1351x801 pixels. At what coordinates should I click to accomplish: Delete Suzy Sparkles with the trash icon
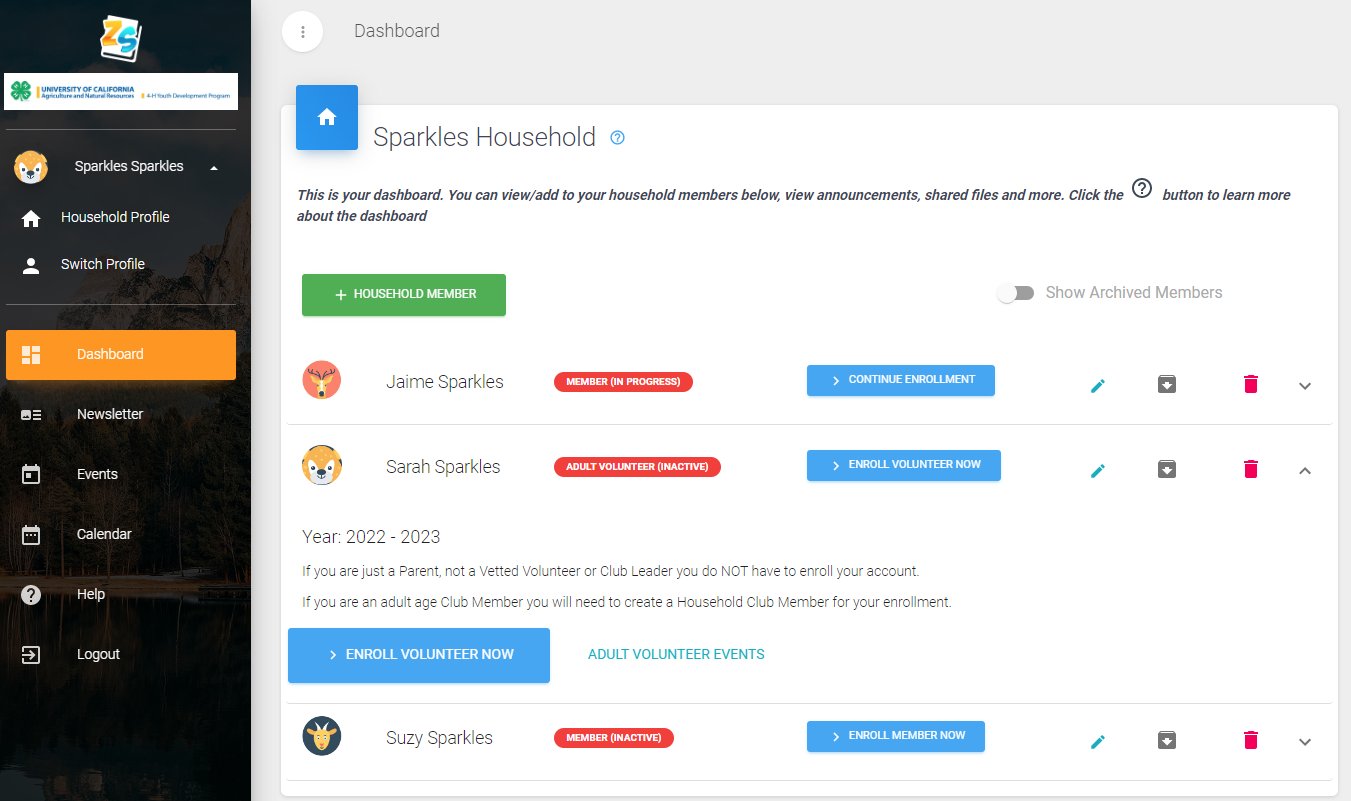coord(1250,740)
